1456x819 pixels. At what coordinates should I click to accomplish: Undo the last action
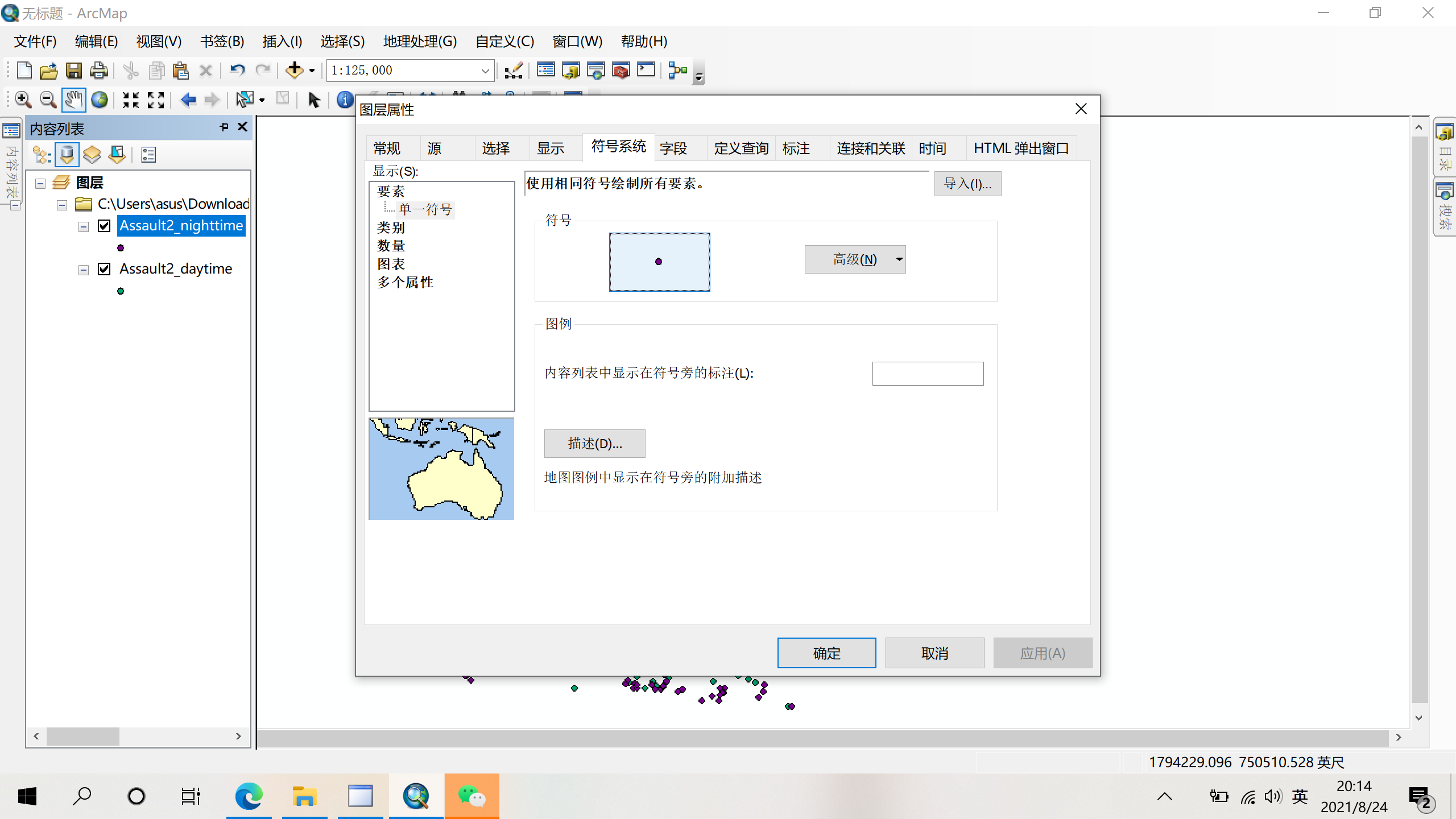pos(237,71)
